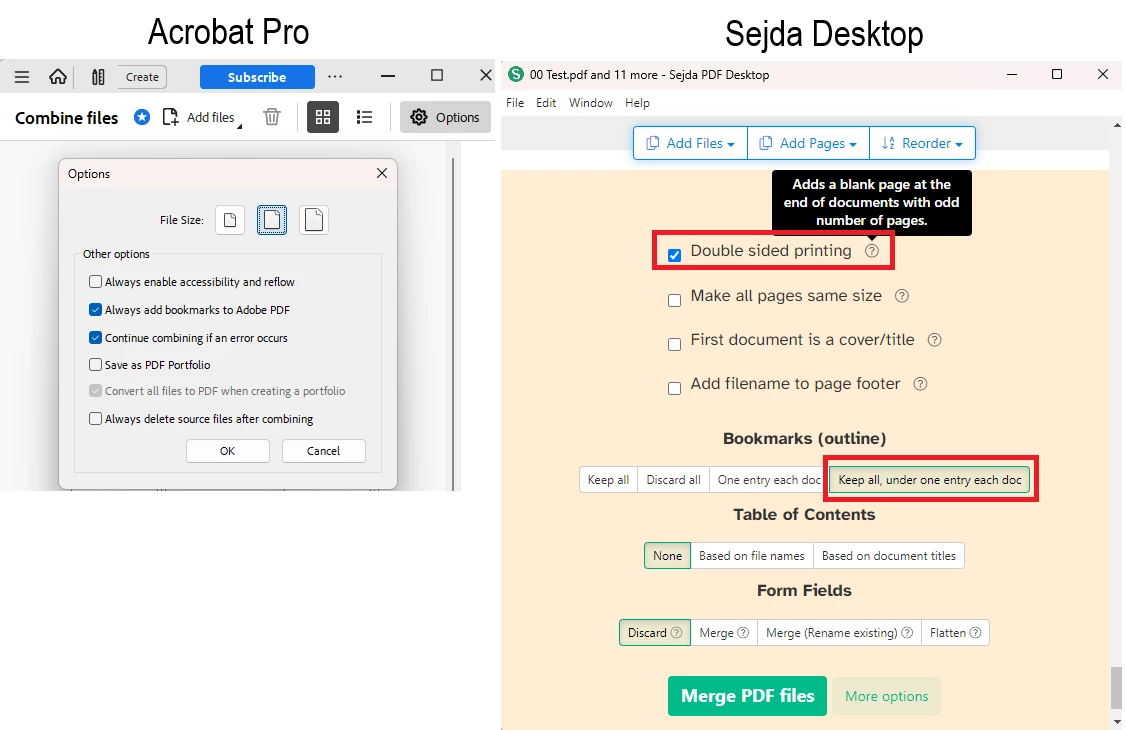Screen dimensions: 1126x730
Task: Click help icon beside First document is a cover/title
Action: pos(934,340)
